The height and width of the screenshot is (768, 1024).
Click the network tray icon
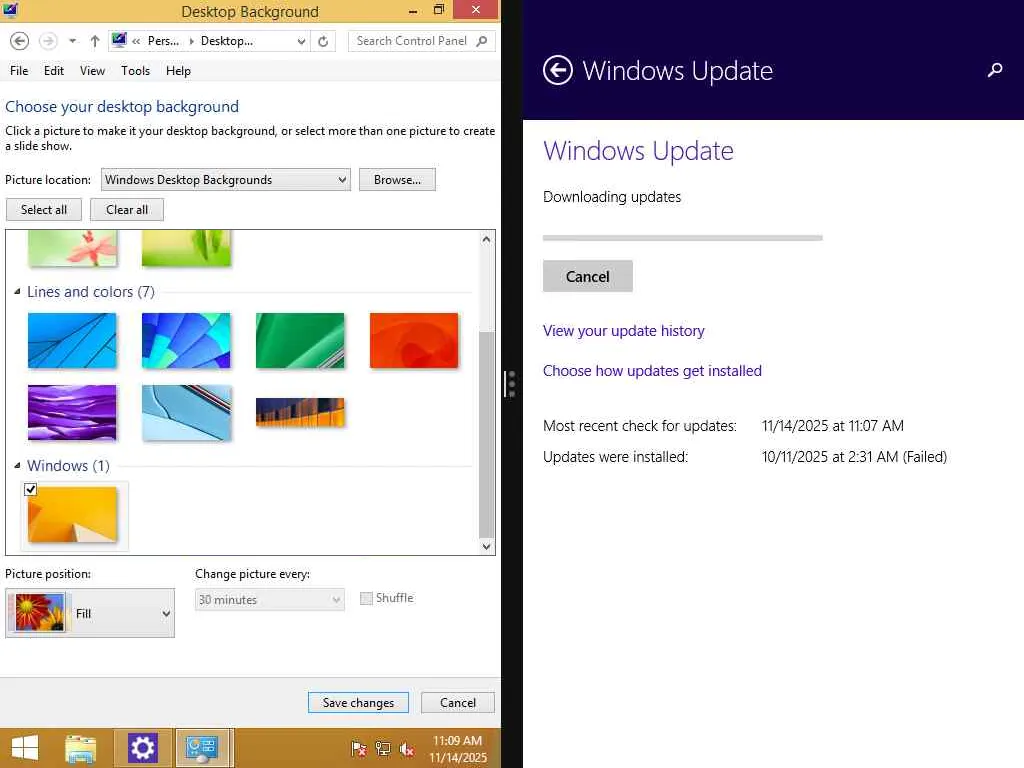tap(383, 749)
